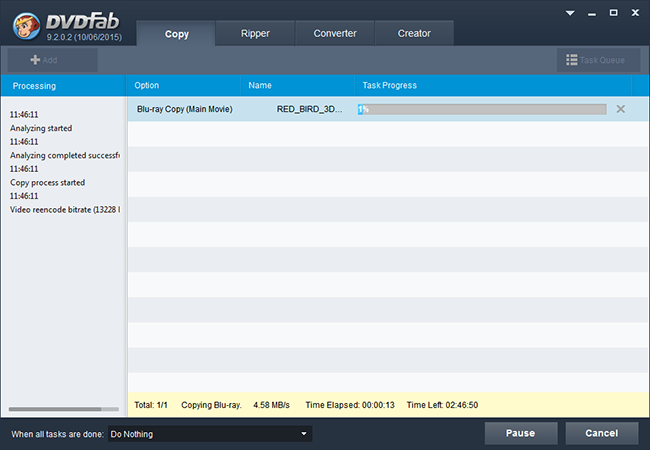This screenshot has height=450, width=650.
Task: Click the Copy process started log entry
Action: coord(47,183)
